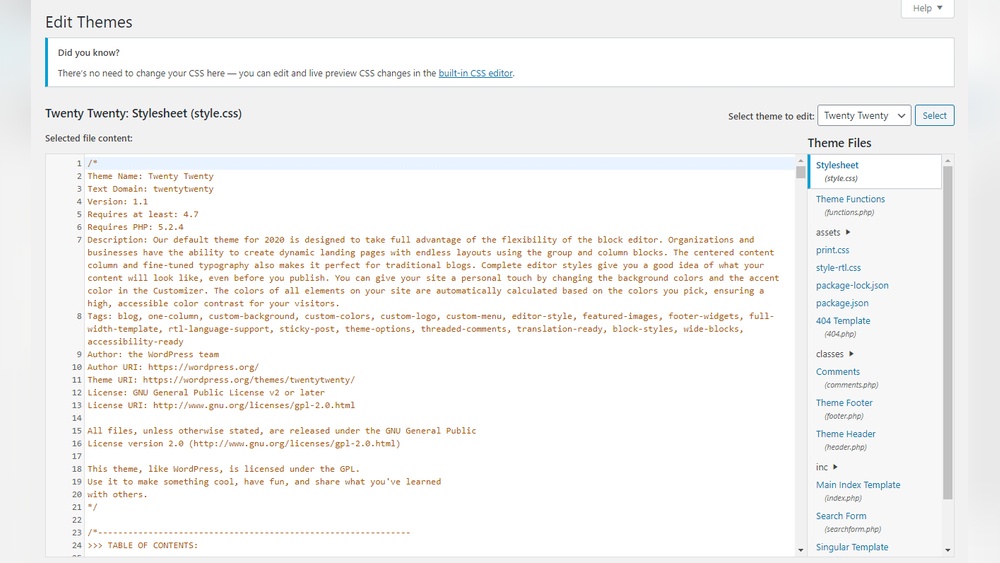Click the 'Theme Name: Twenty Twenty' line
Viewport: 1000px width, 563px height.
(x=151, y=176)
